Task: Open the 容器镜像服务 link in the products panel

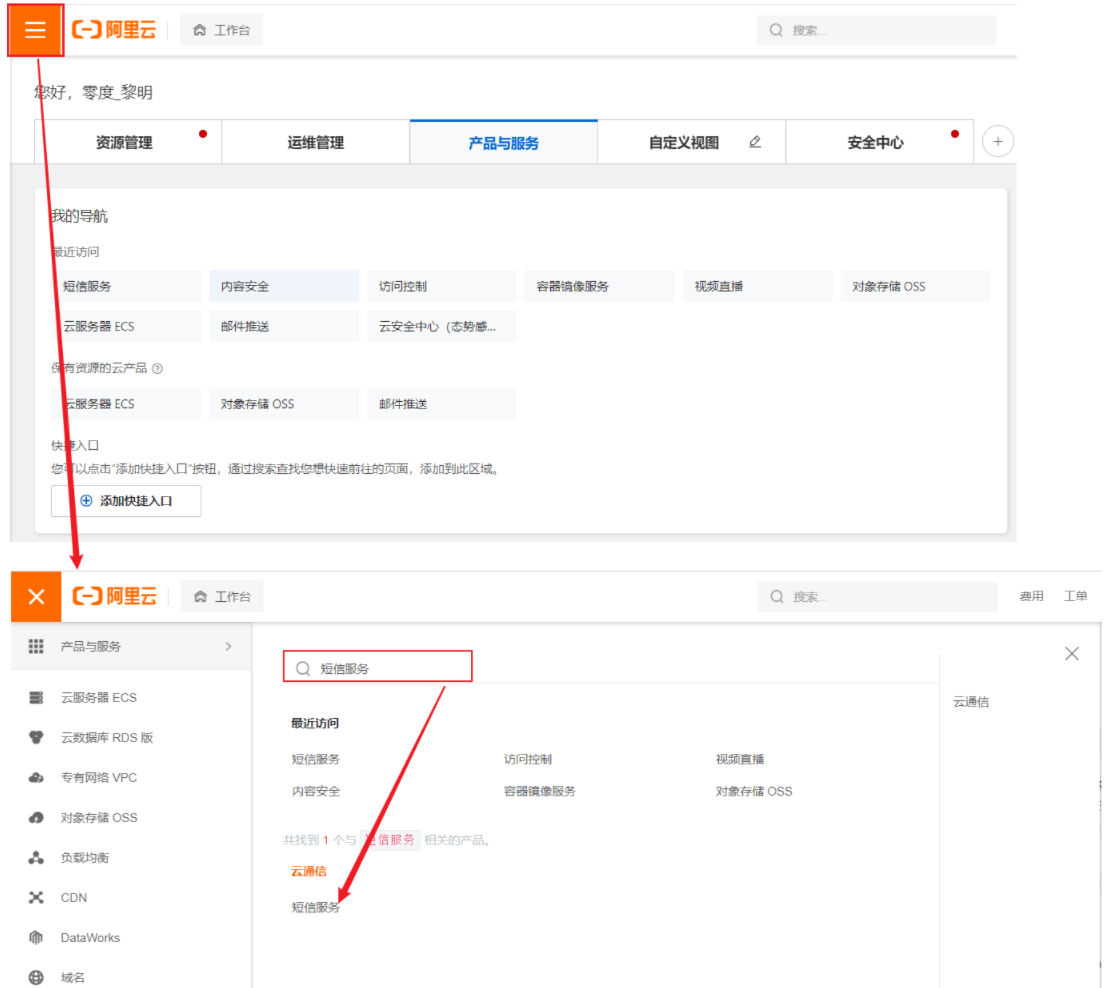Action: [x=540, y=791]
